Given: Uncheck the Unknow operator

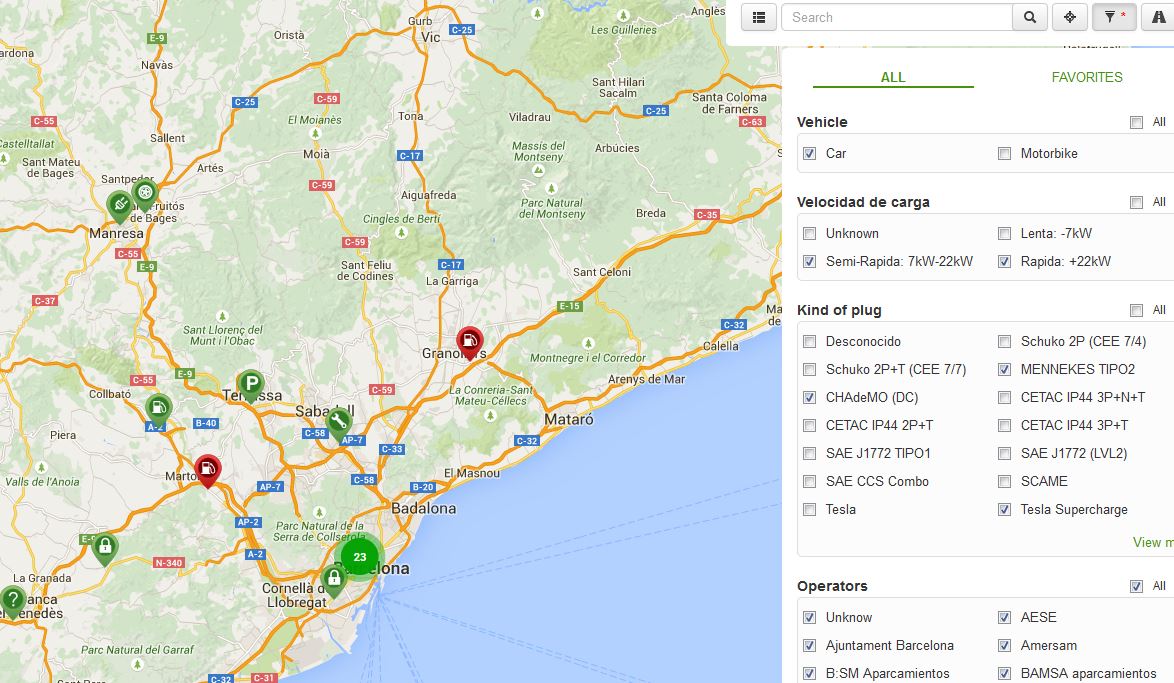Looking at the screenshot, I should [809, 618].
